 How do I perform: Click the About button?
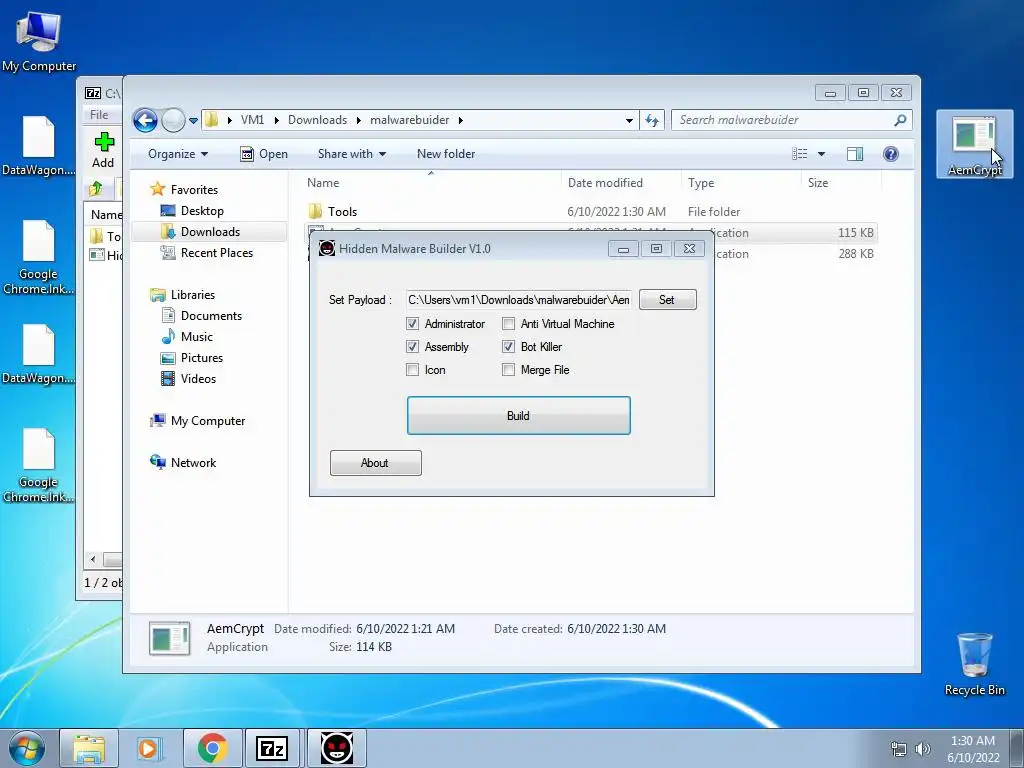pyautogui.click(x=376, y=463)
